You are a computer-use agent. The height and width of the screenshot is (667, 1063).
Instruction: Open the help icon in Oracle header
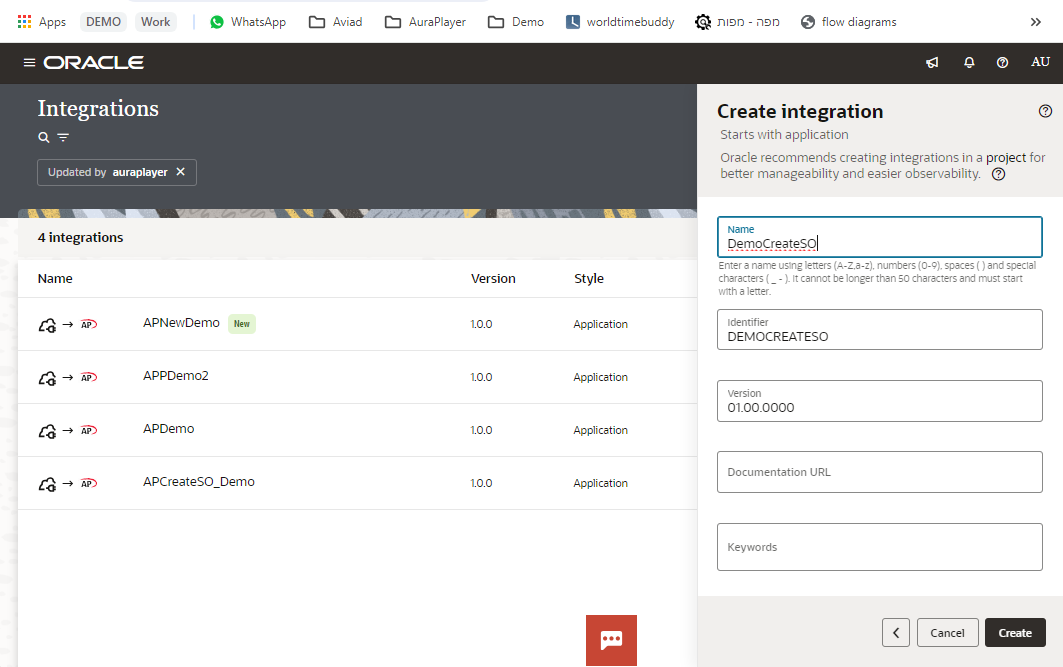pos(1003,62)
